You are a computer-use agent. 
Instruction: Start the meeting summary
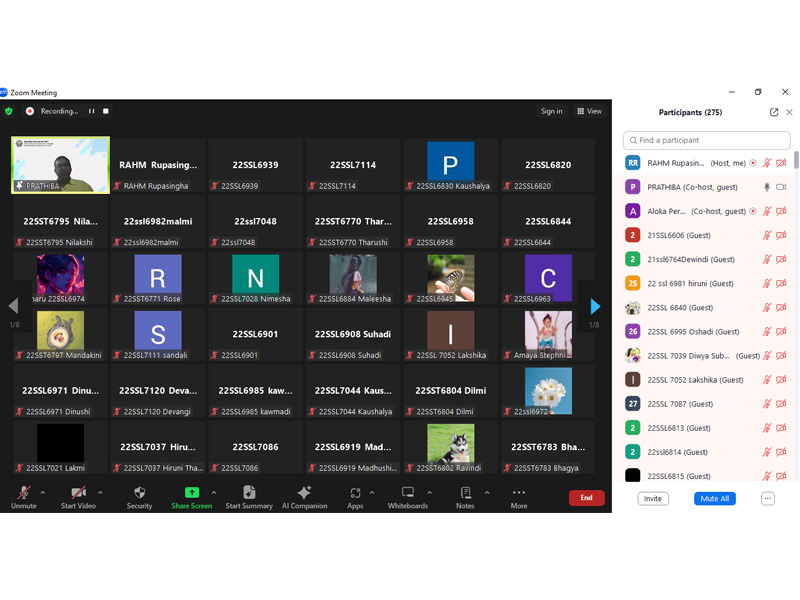pos(249,497)
